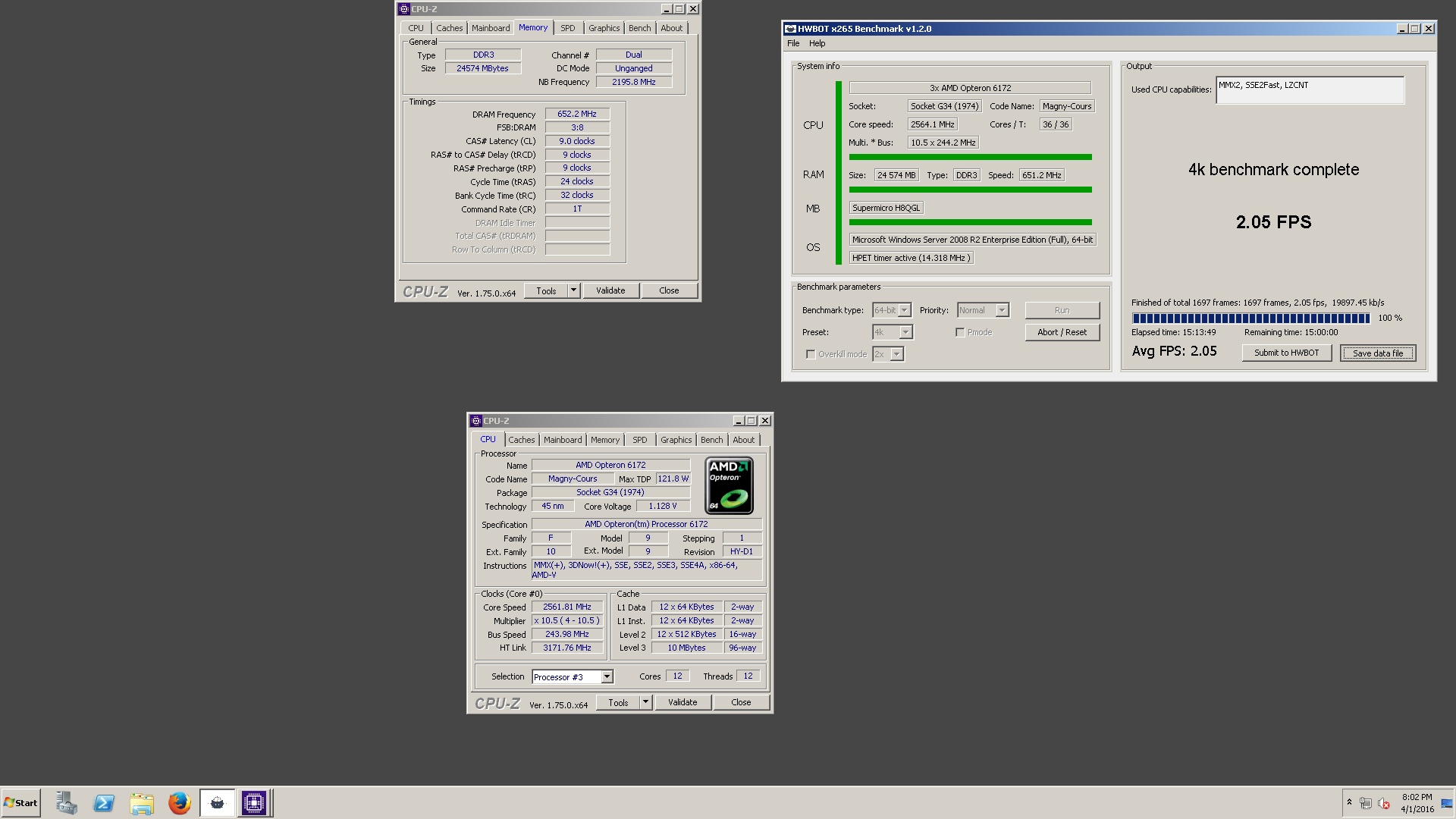Click the Instructions list field in CPU-Z
Image resolution: width=1456 pixels, height=819 pixels.
647,570
